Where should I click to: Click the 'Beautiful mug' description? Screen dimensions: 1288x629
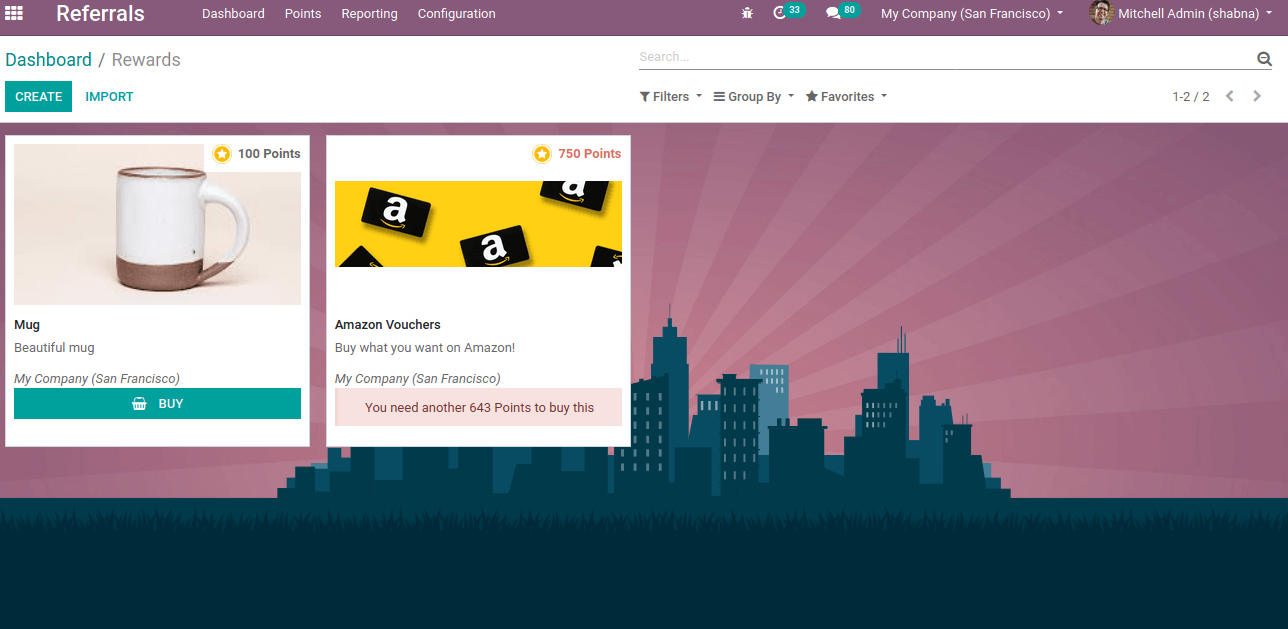[54, 347]
